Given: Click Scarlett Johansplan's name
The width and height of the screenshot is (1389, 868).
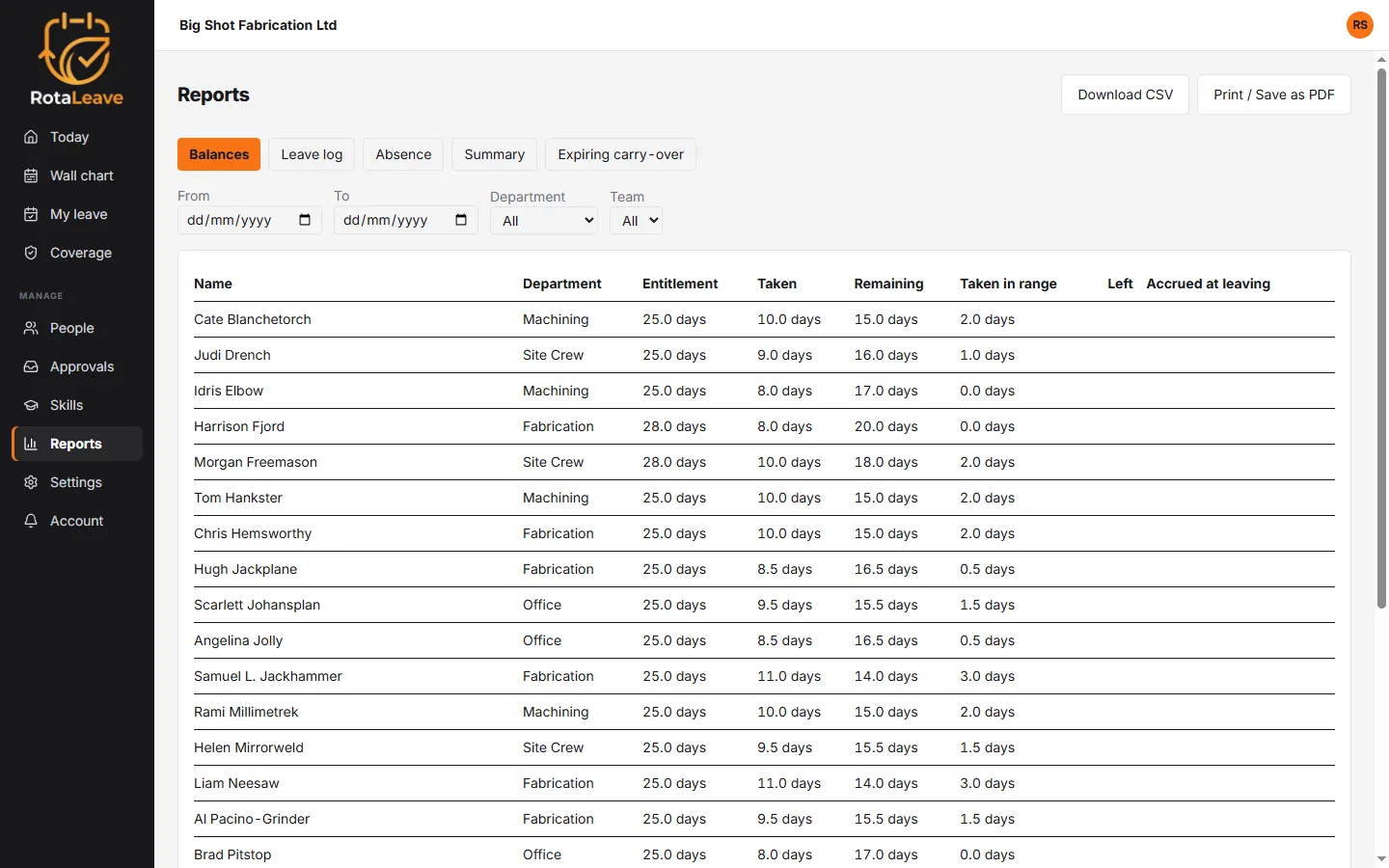Looking at the screenshot, I should tap(257, 605).
